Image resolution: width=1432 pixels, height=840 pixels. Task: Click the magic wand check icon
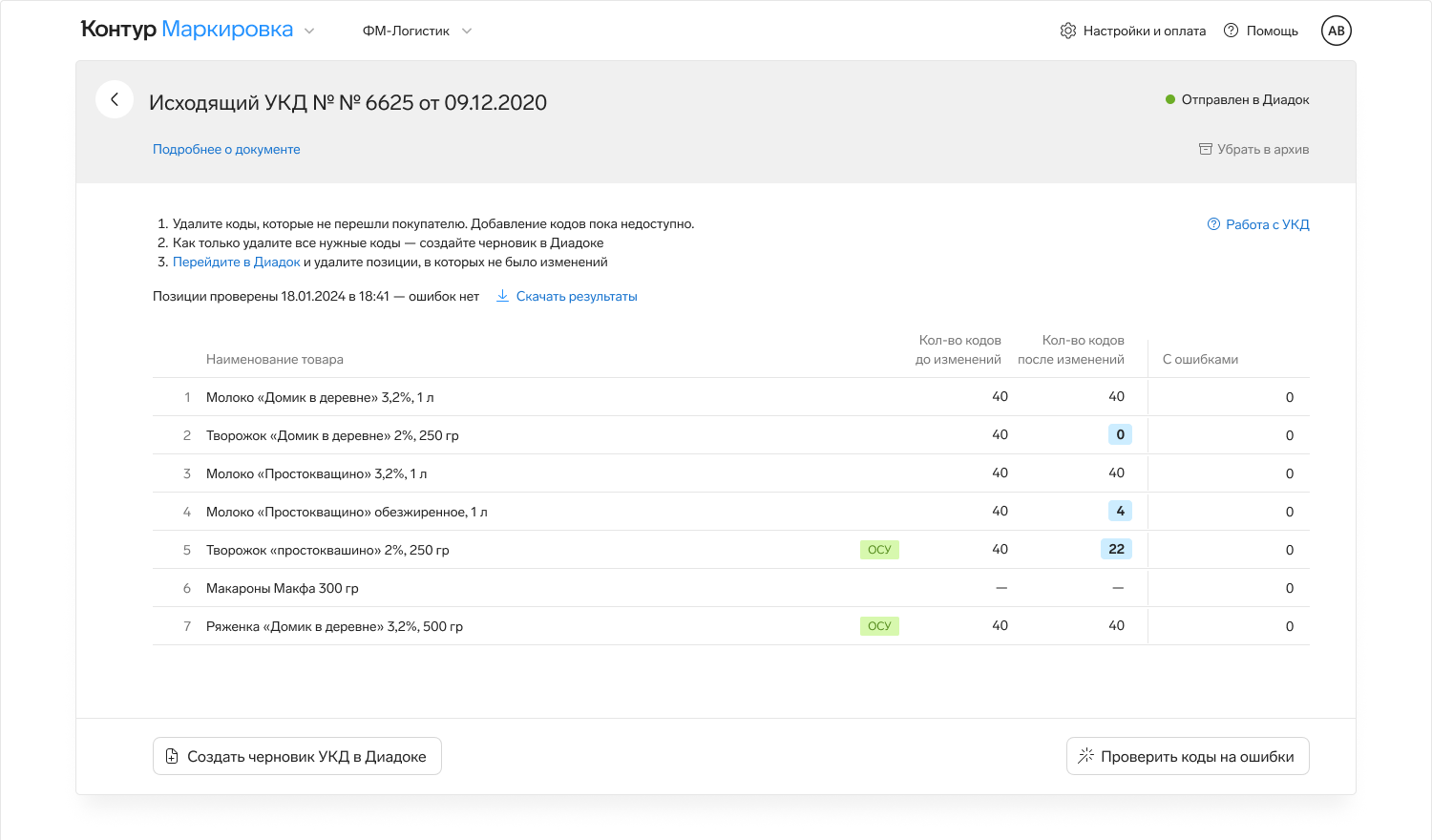pyautogui.click(x=1085, y=756)
